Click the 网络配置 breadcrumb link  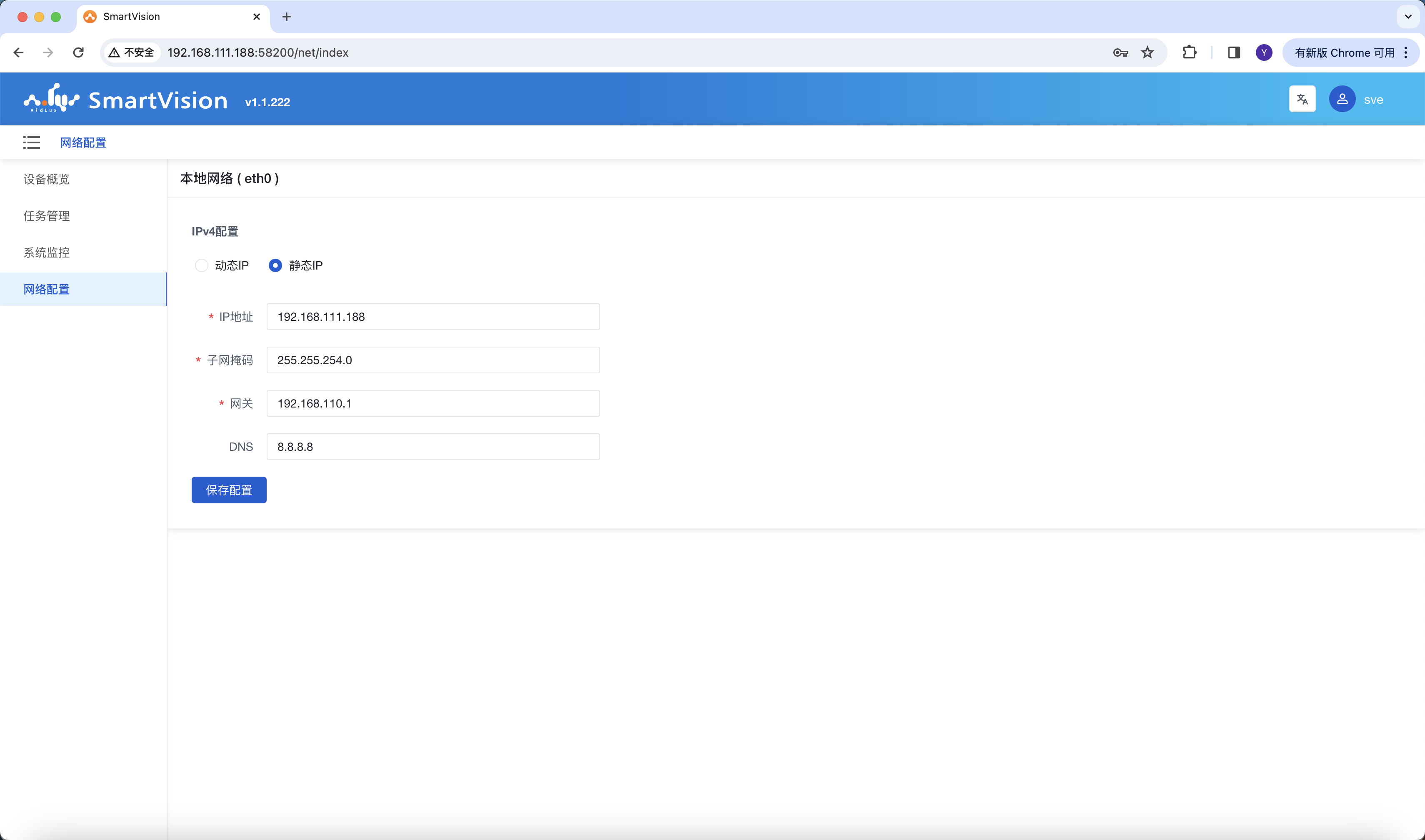pos(83,142)
